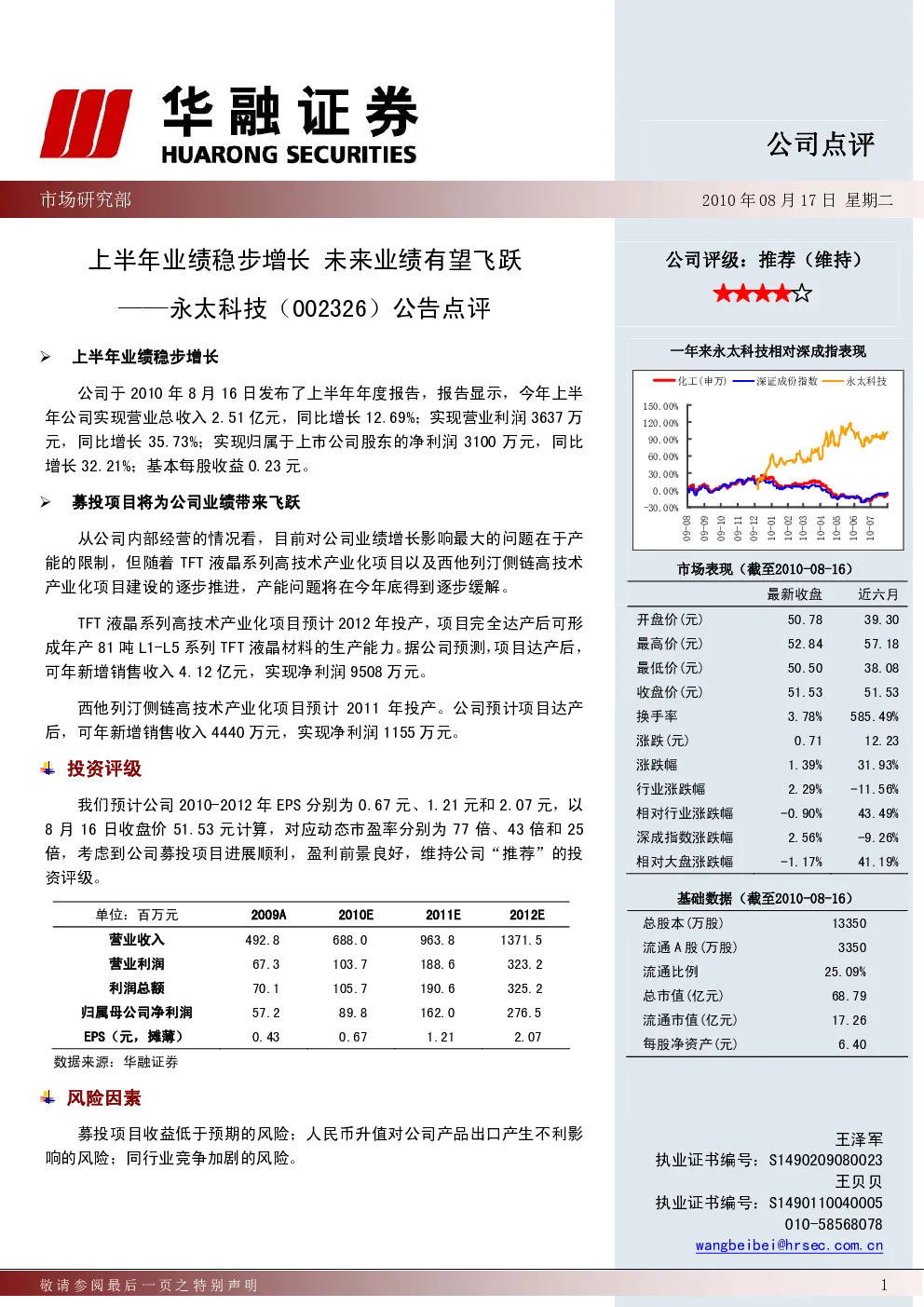Click the 2012E column header

pyautogui.click(x=527, y=915)
